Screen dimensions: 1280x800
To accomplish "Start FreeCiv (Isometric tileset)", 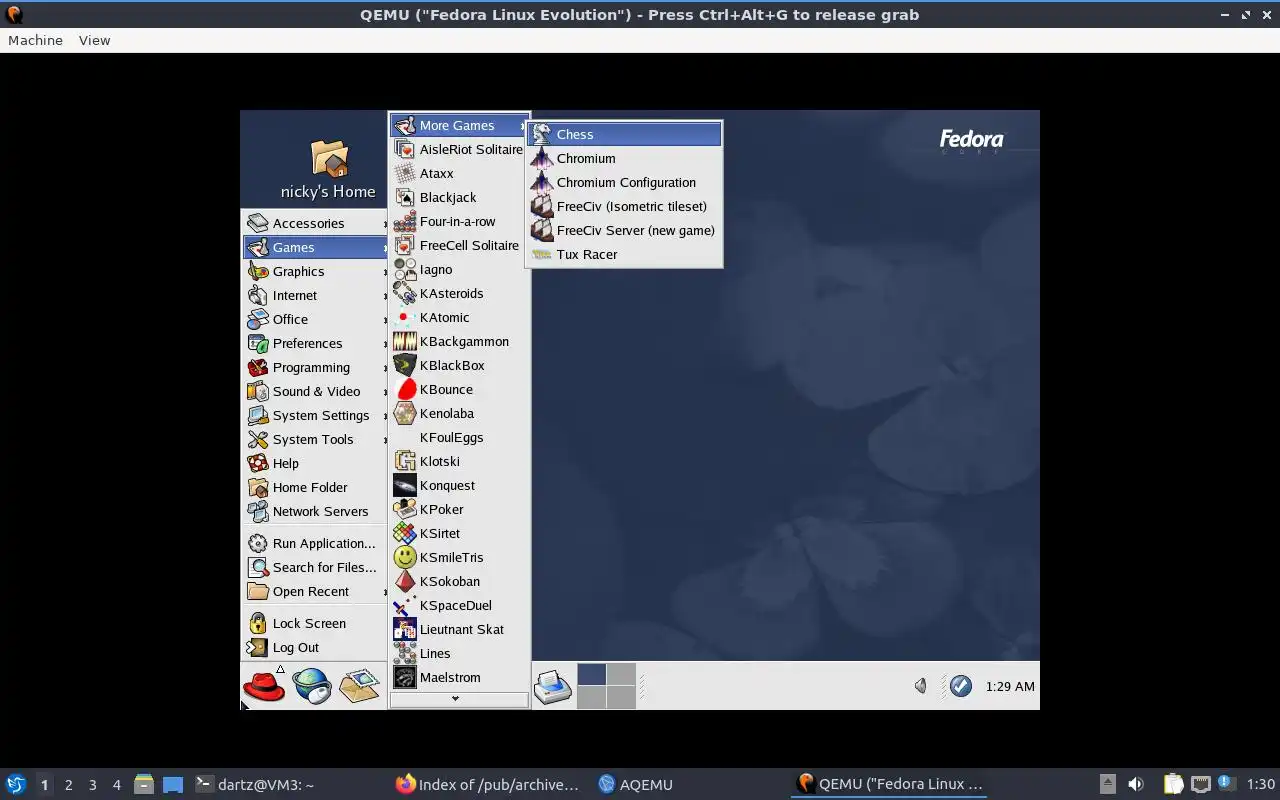I will (x=624, y=206).
